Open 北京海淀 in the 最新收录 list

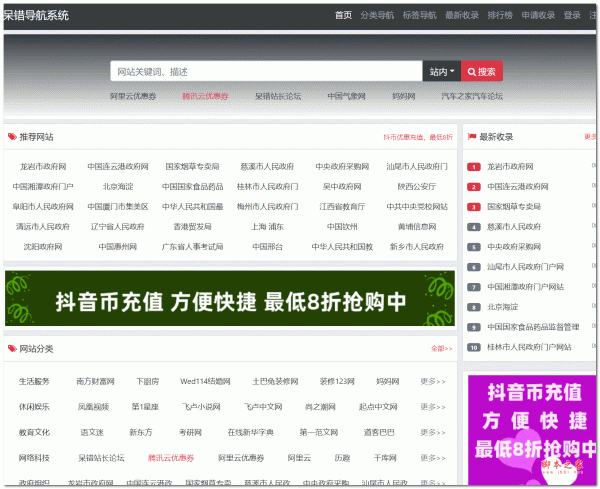click(x=502, y=307)
